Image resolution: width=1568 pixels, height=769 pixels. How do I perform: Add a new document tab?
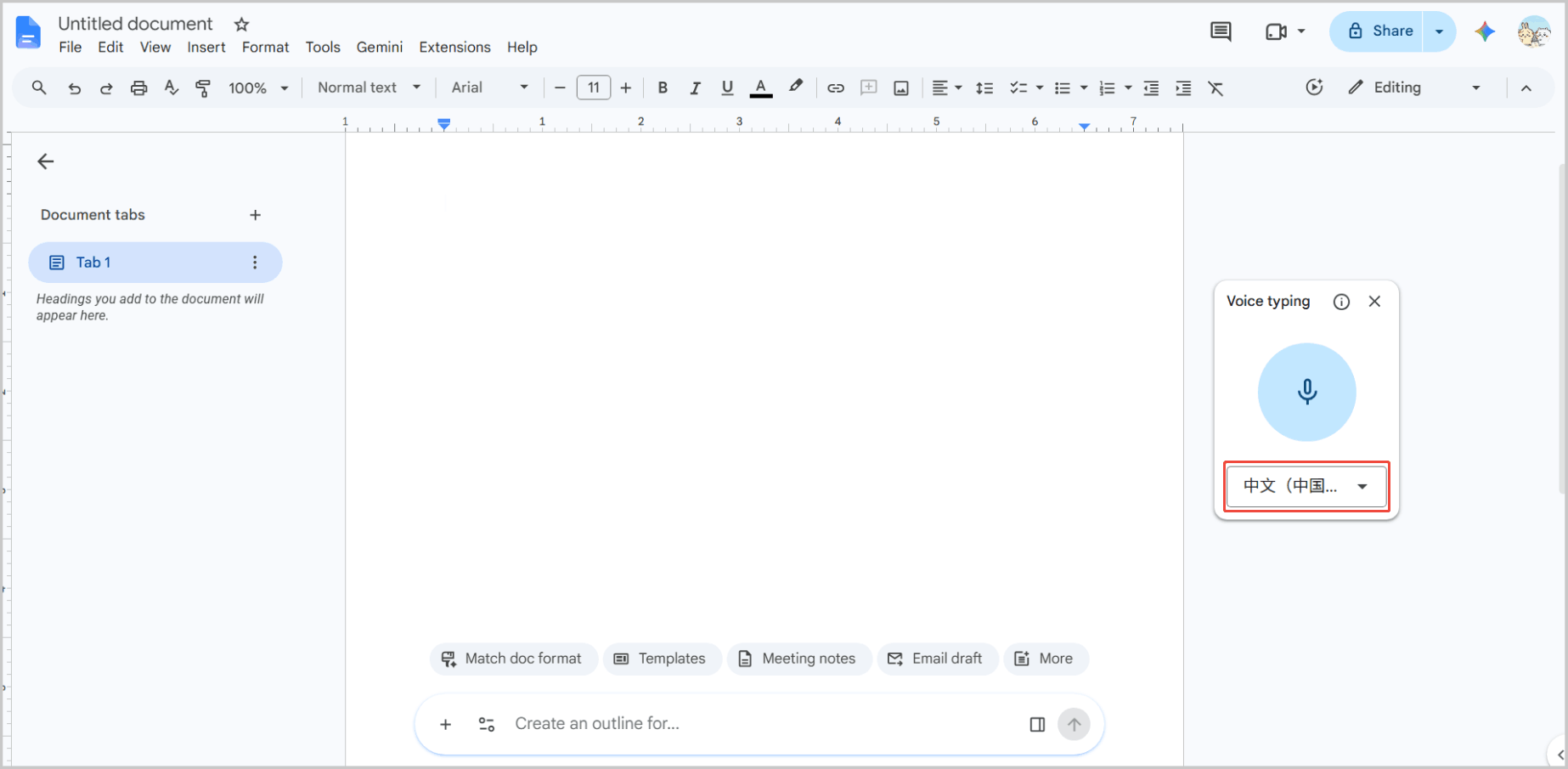point(255,215)
